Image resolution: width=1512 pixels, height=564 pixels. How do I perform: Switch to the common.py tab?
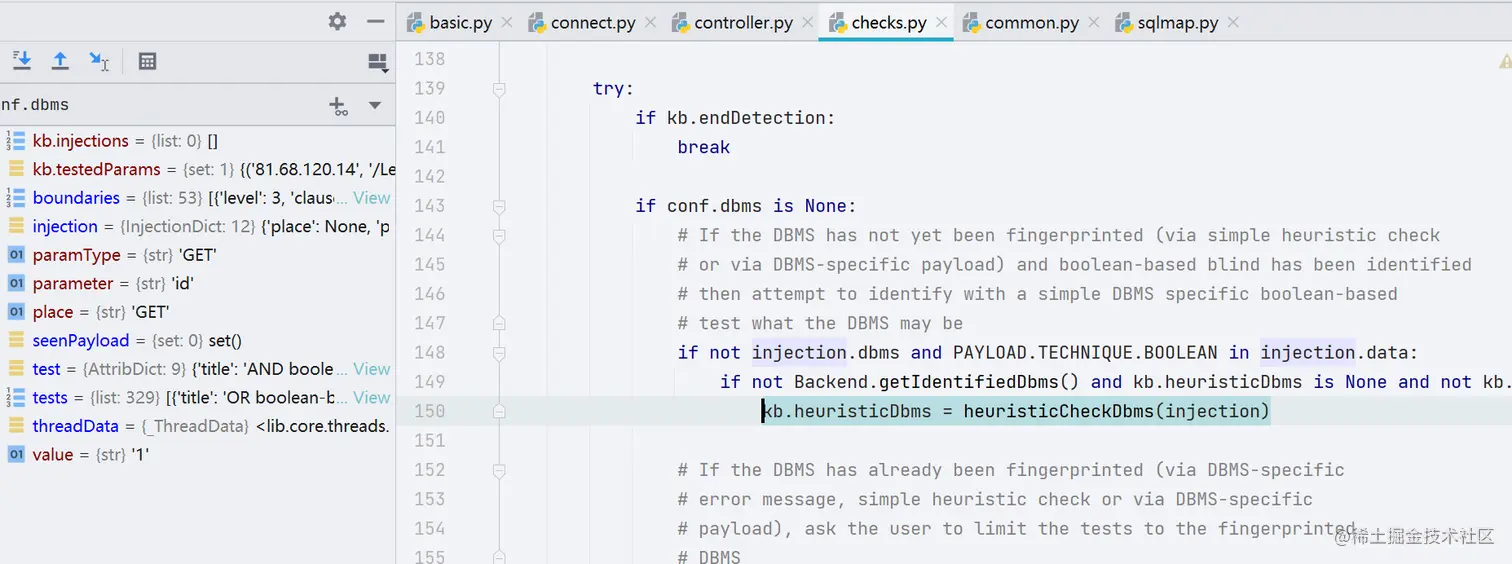pos(1032,22)
